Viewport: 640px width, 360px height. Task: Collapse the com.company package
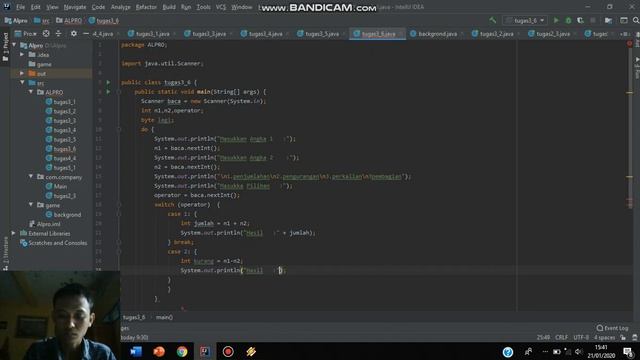tap(31, 177)
